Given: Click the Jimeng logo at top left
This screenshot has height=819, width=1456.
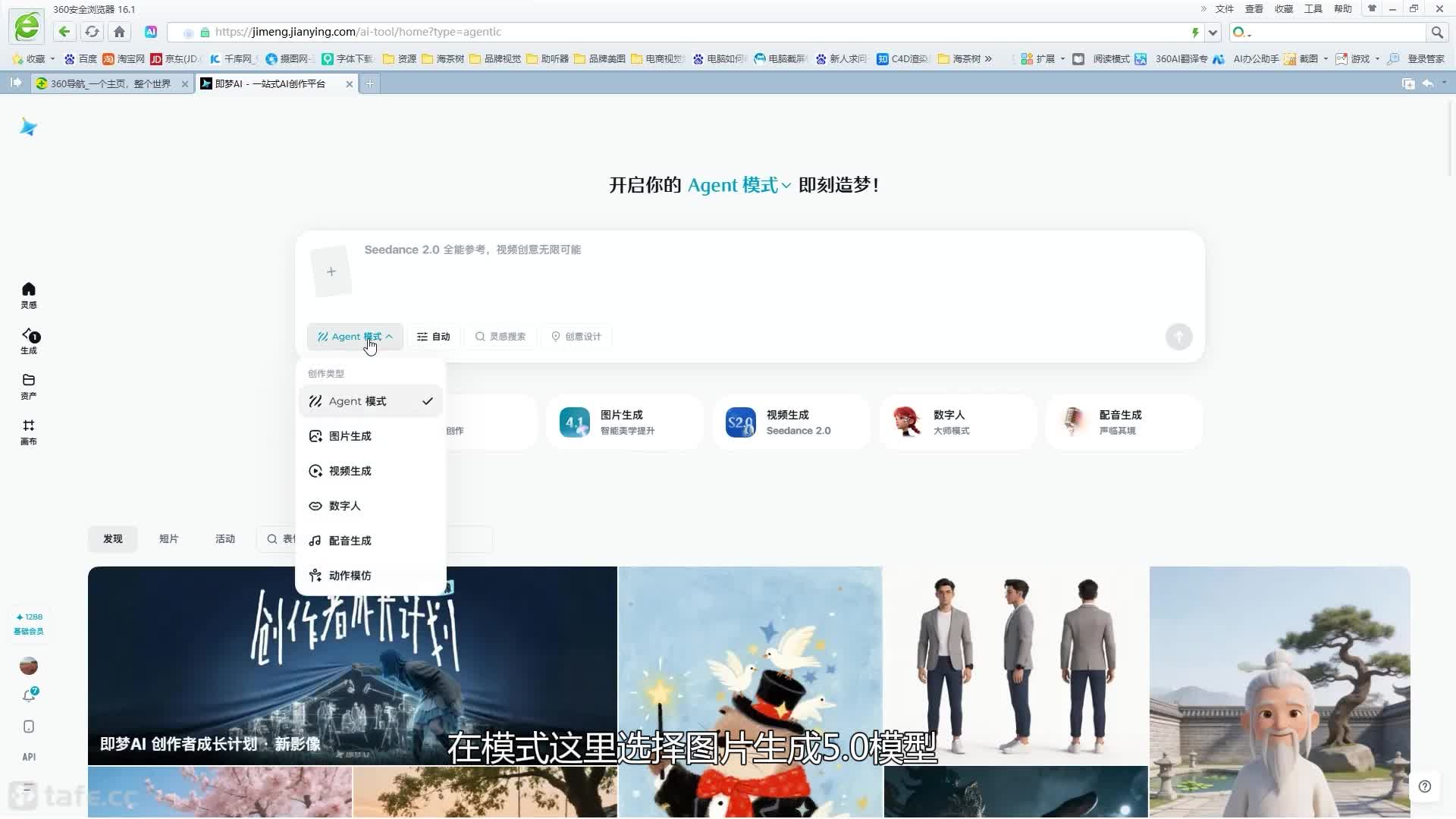Looking at the screenshot, I should tap(28, 127).
